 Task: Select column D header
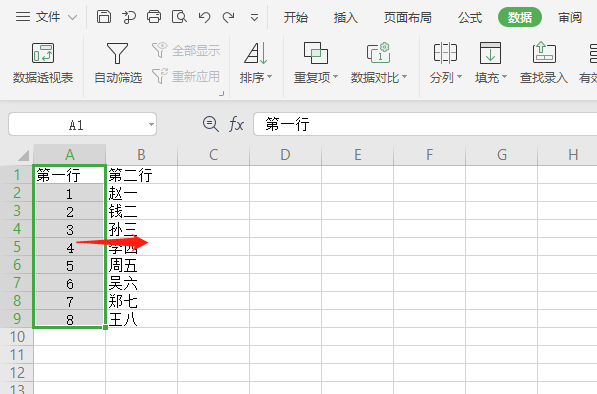click(x=285, y=155)
